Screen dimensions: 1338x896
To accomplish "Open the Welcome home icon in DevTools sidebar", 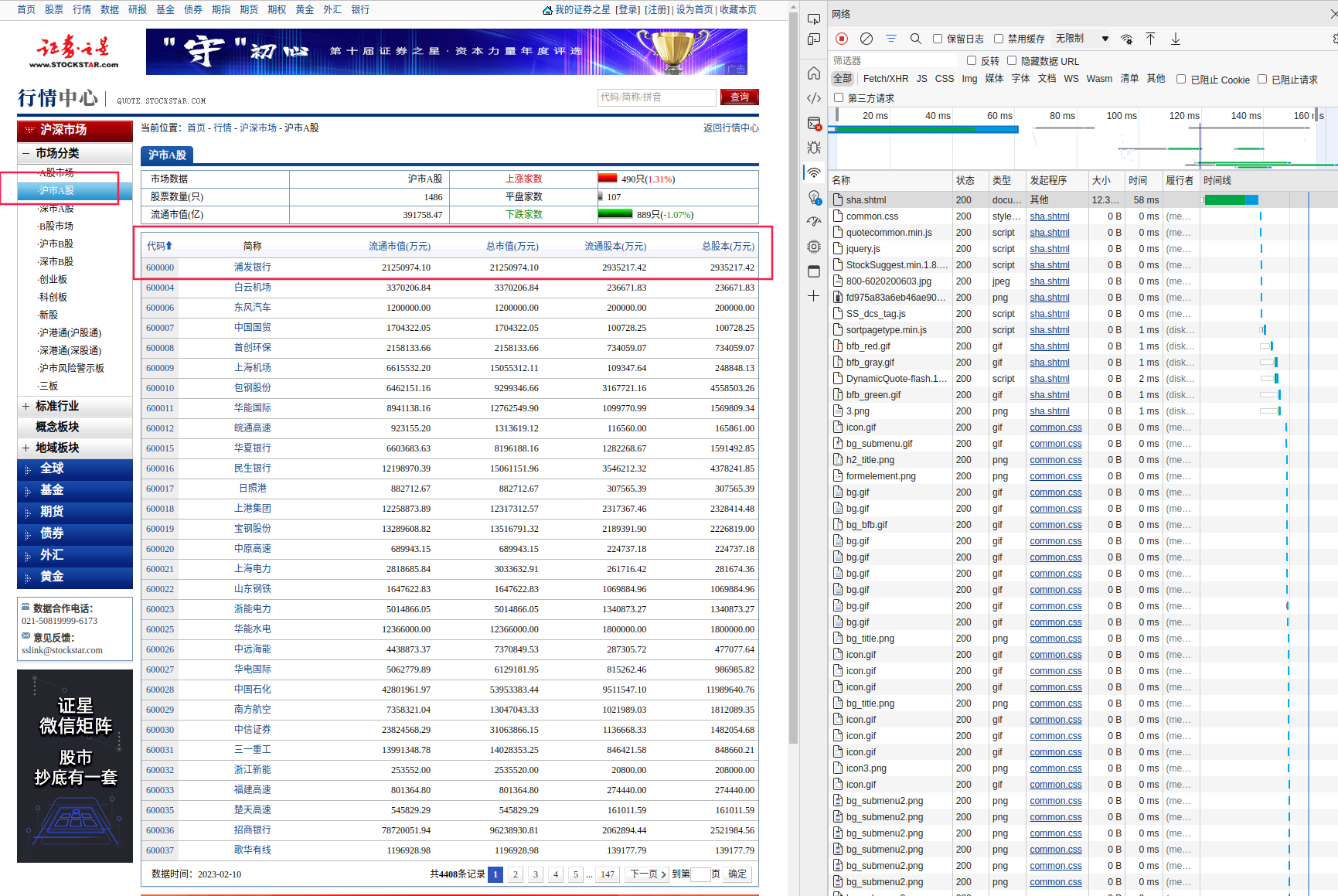I will (814, 73).
